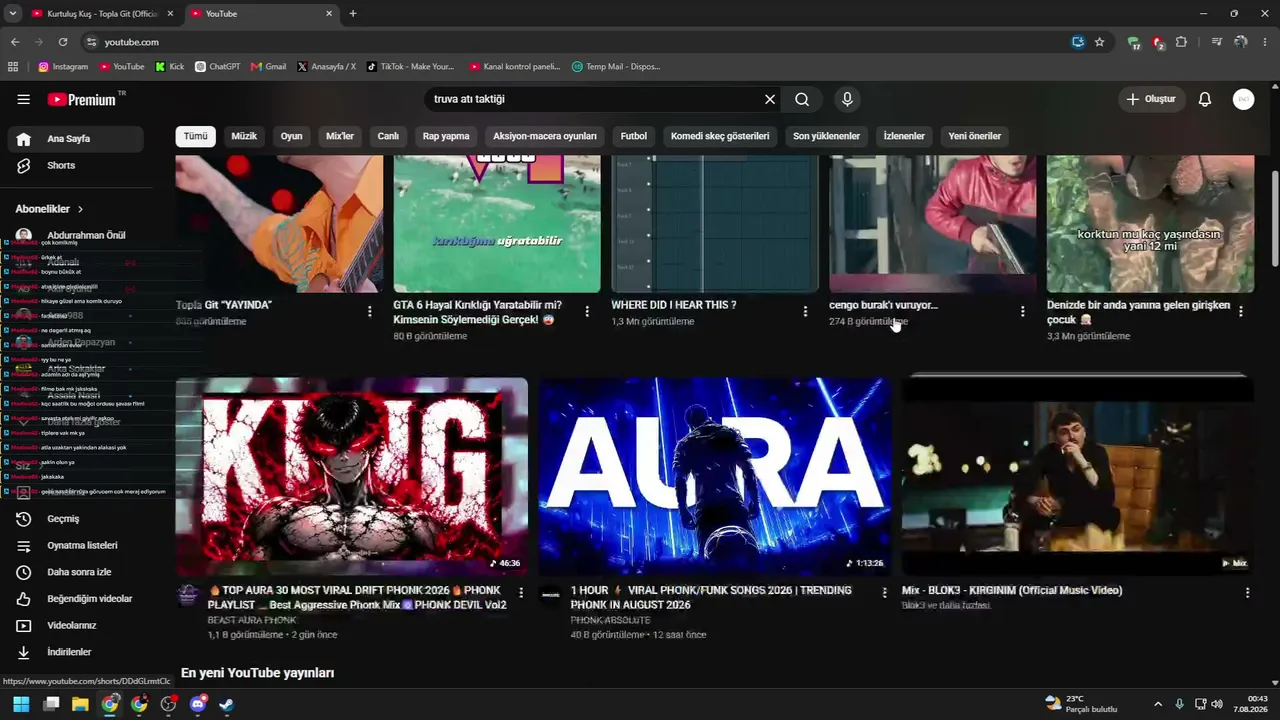Open Daha sonra izle in the sidebar
Screen dimensions: 1280x720
pos(76,572)
